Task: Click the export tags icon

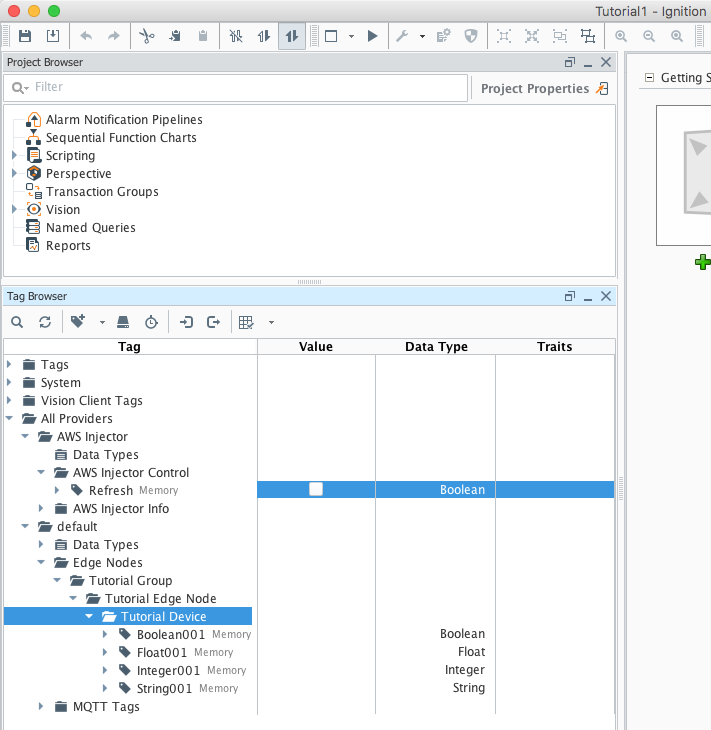Action: 213,322
